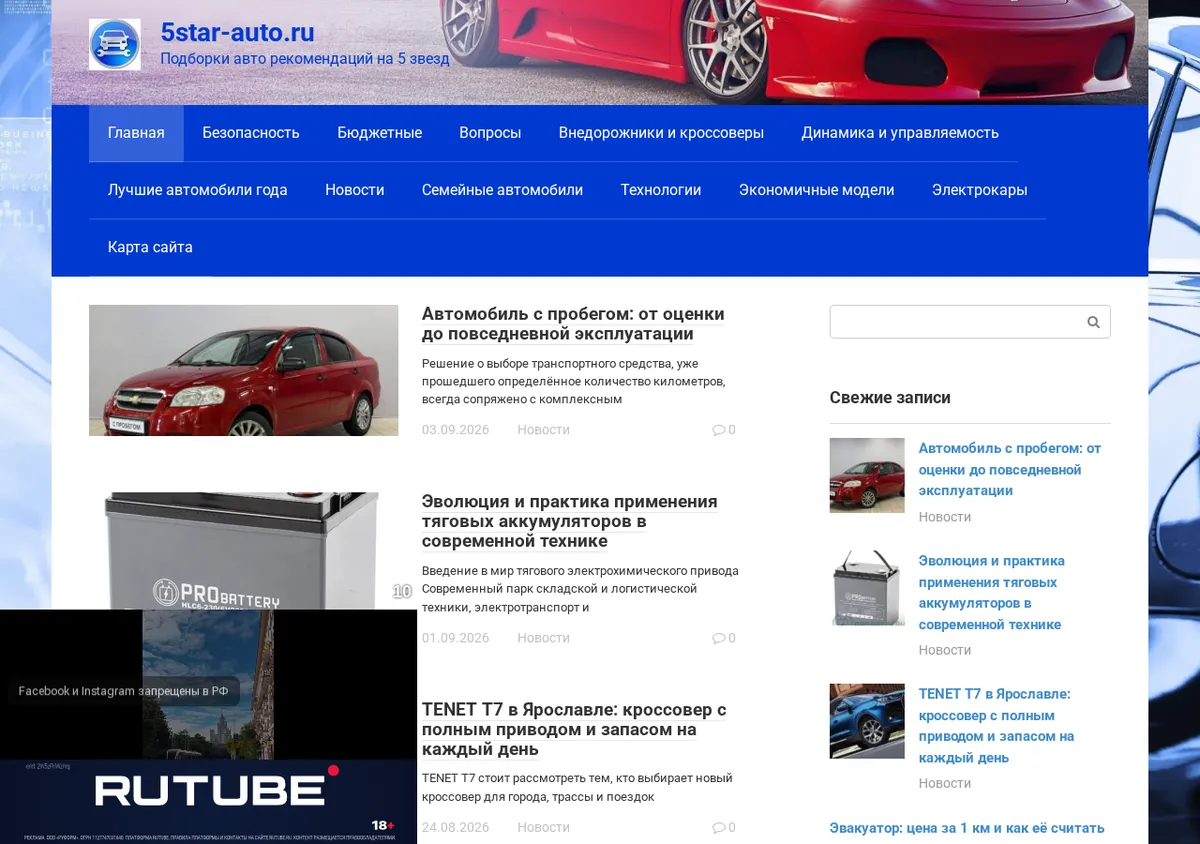This screenshot has height=844, width=1200.
Task: Click into the sidebar search field
Action: click(x=957, y=322)
